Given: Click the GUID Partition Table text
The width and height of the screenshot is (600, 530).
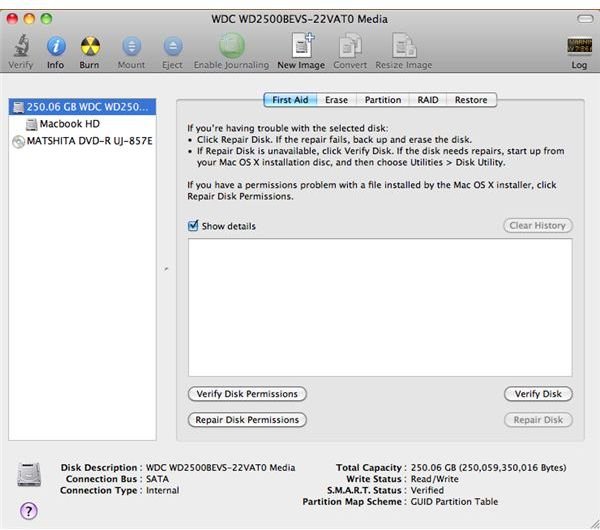Looking at the screenshot, I should (454, 502).
